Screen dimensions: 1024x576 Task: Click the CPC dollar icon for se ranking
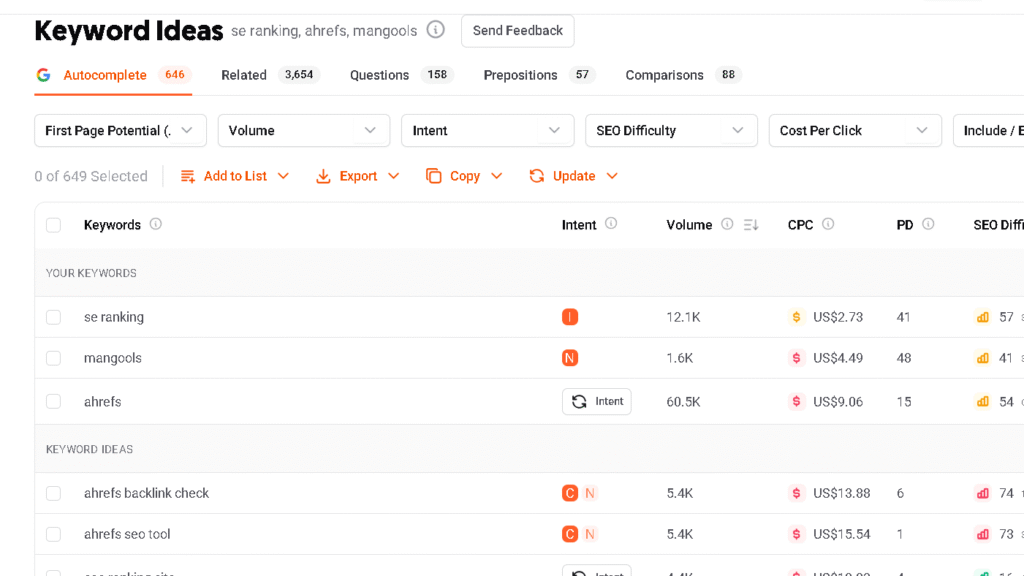pyautogui.click(x=796, y=317)
